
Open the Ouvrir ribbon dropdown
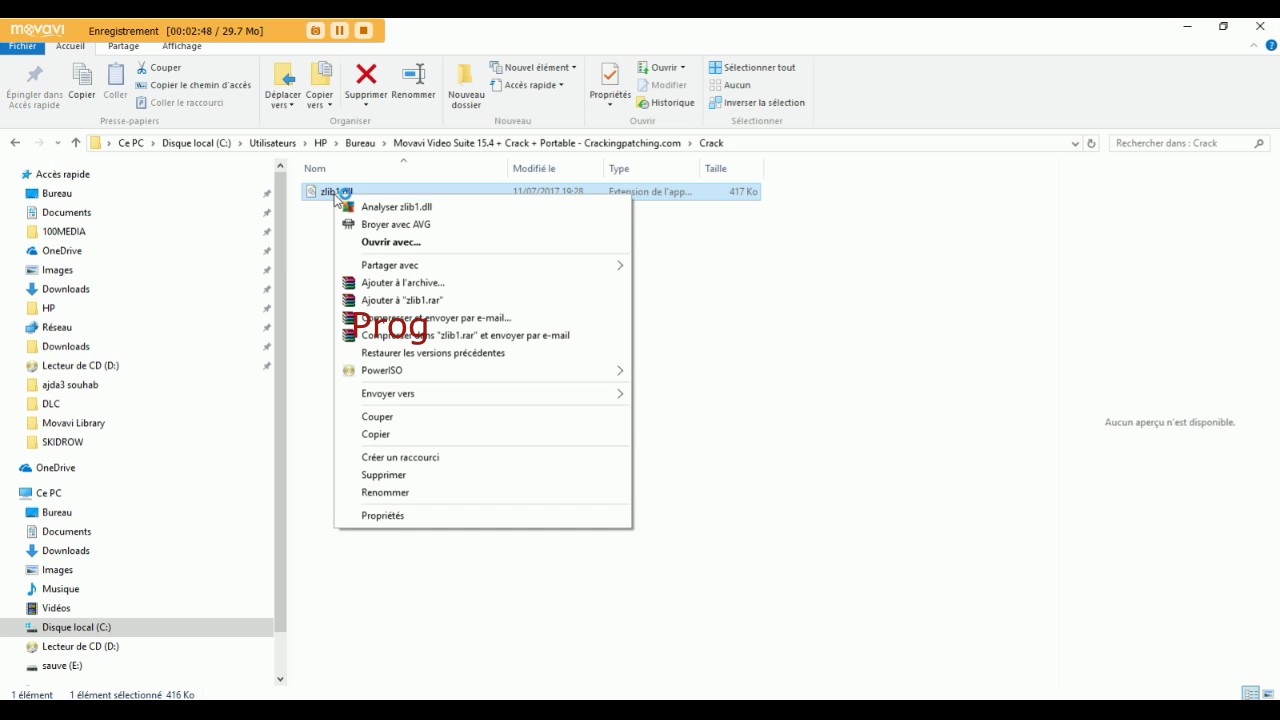click(x=661, y=67)
